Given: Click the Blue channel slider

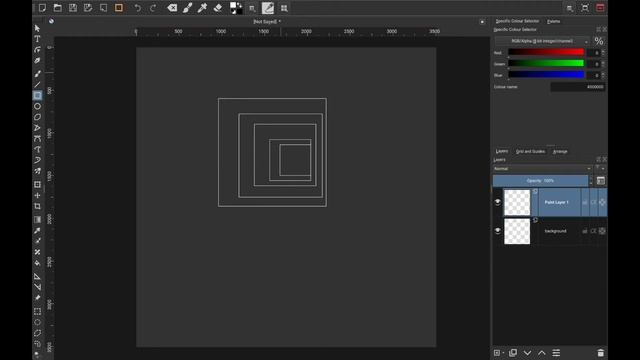Looking at the screenshot, I should point(546,75).
